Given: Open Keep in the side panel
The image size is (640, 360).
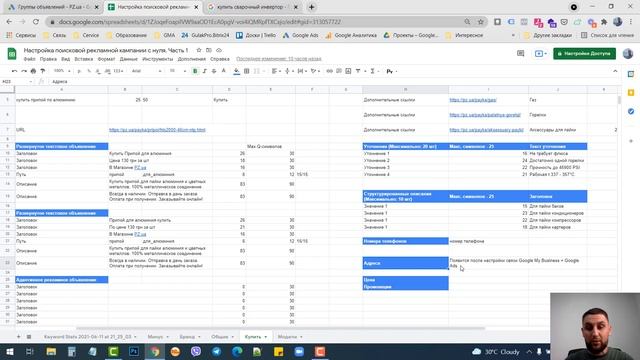Looking at the screenshot, I should pos(631,93).
